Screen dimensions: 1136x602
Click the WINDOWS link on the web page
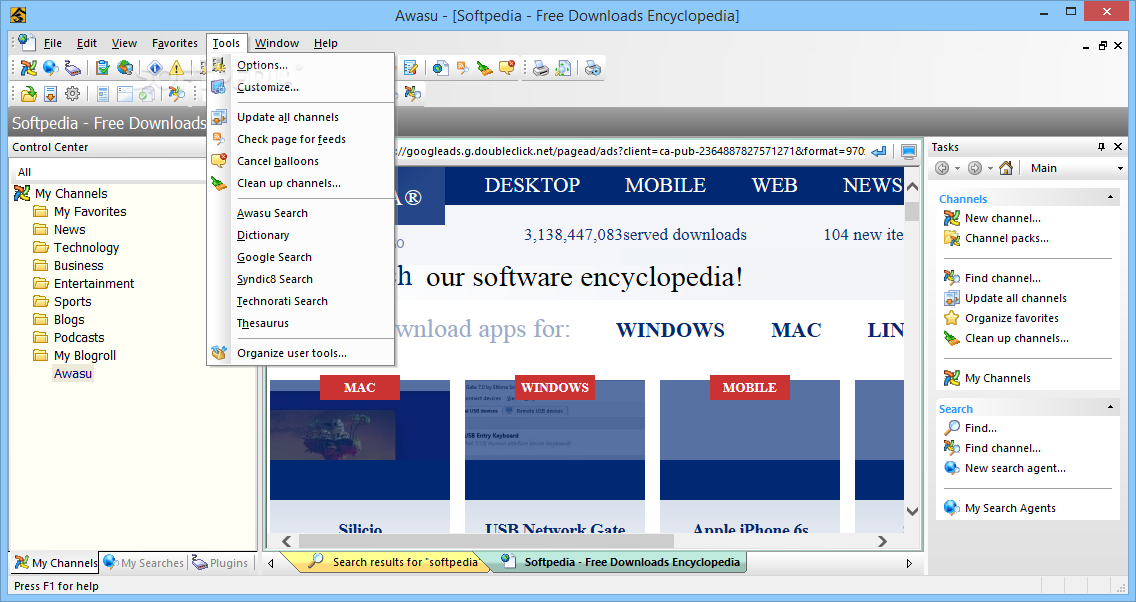670,330
